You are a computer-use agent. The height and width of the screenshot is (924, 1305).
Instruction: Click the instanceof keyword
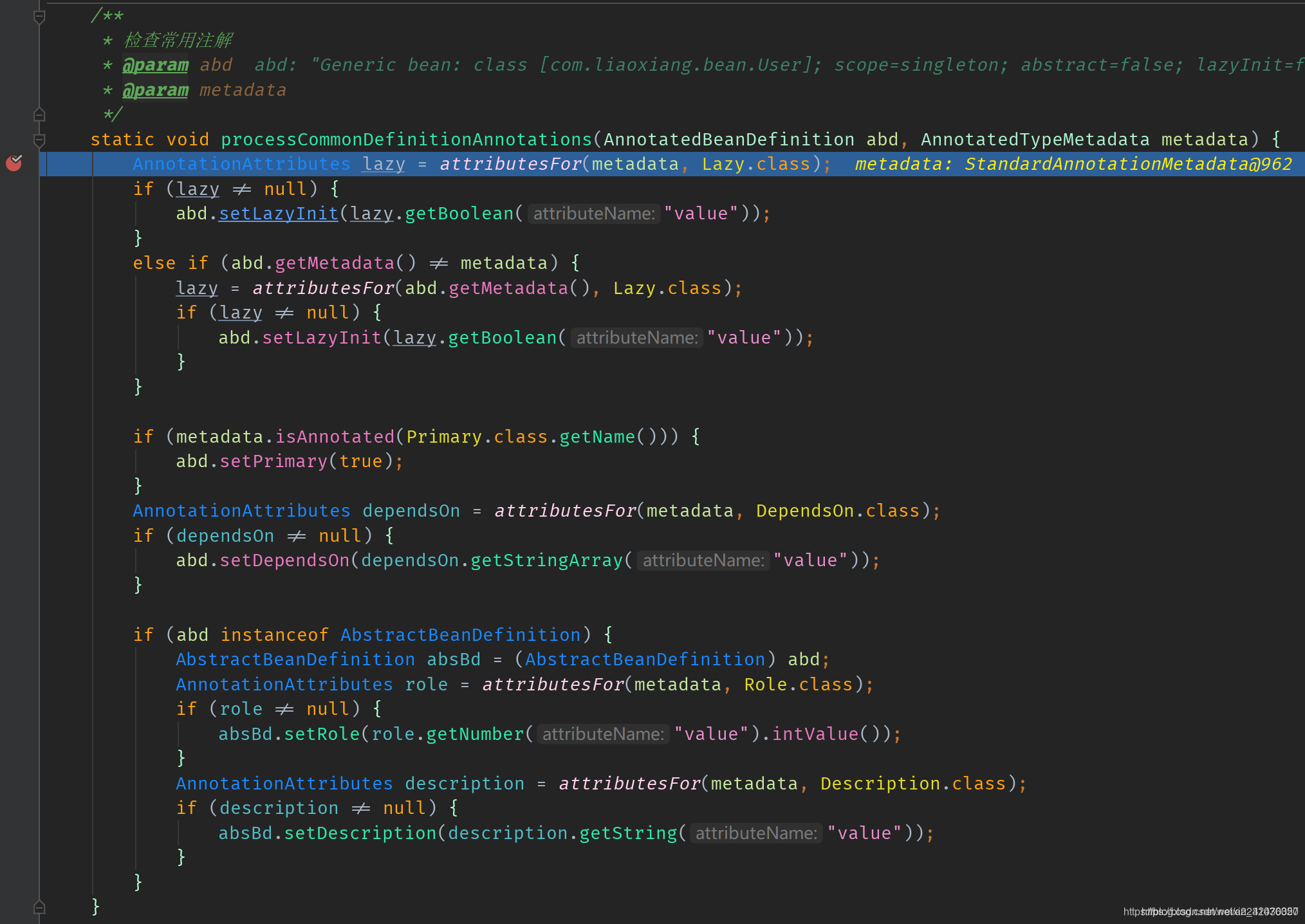click(275, 635)
